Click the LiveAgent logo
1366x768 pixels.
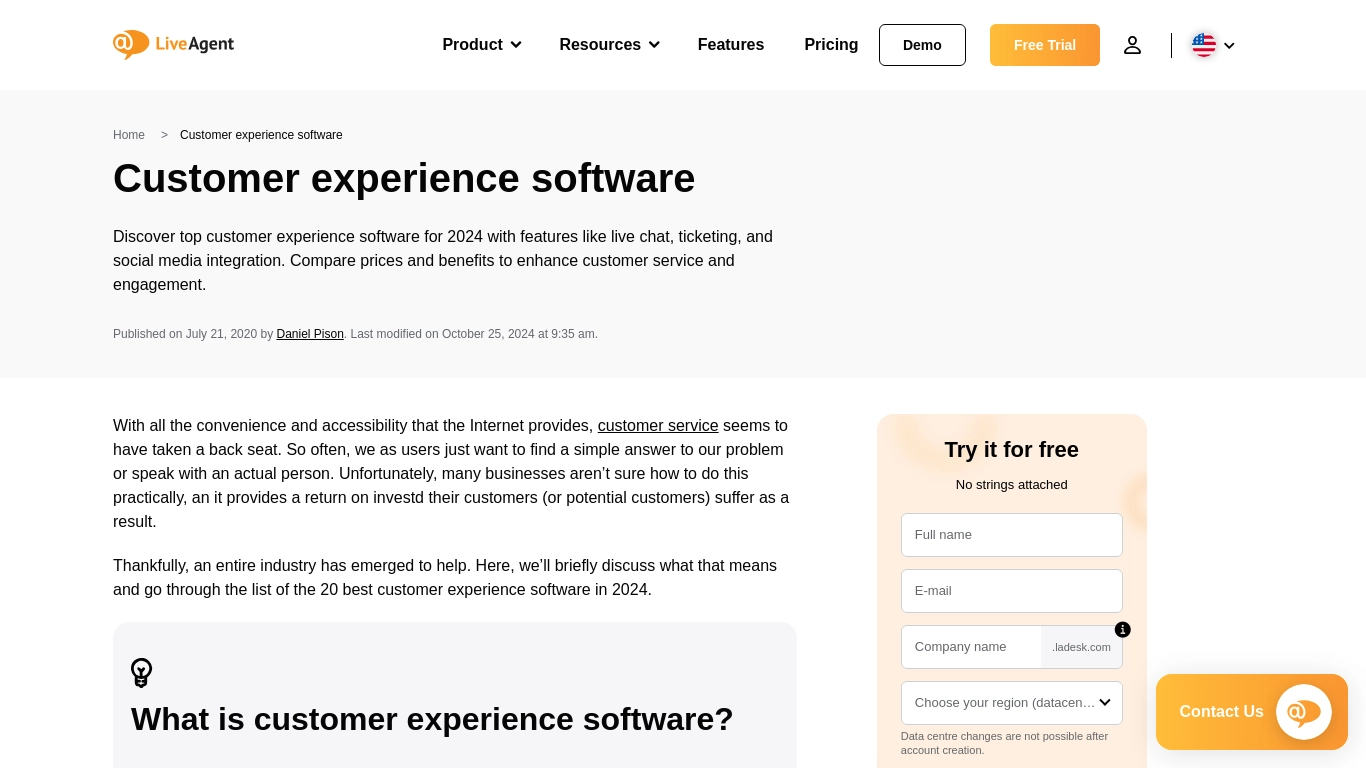tap(173, 44)
